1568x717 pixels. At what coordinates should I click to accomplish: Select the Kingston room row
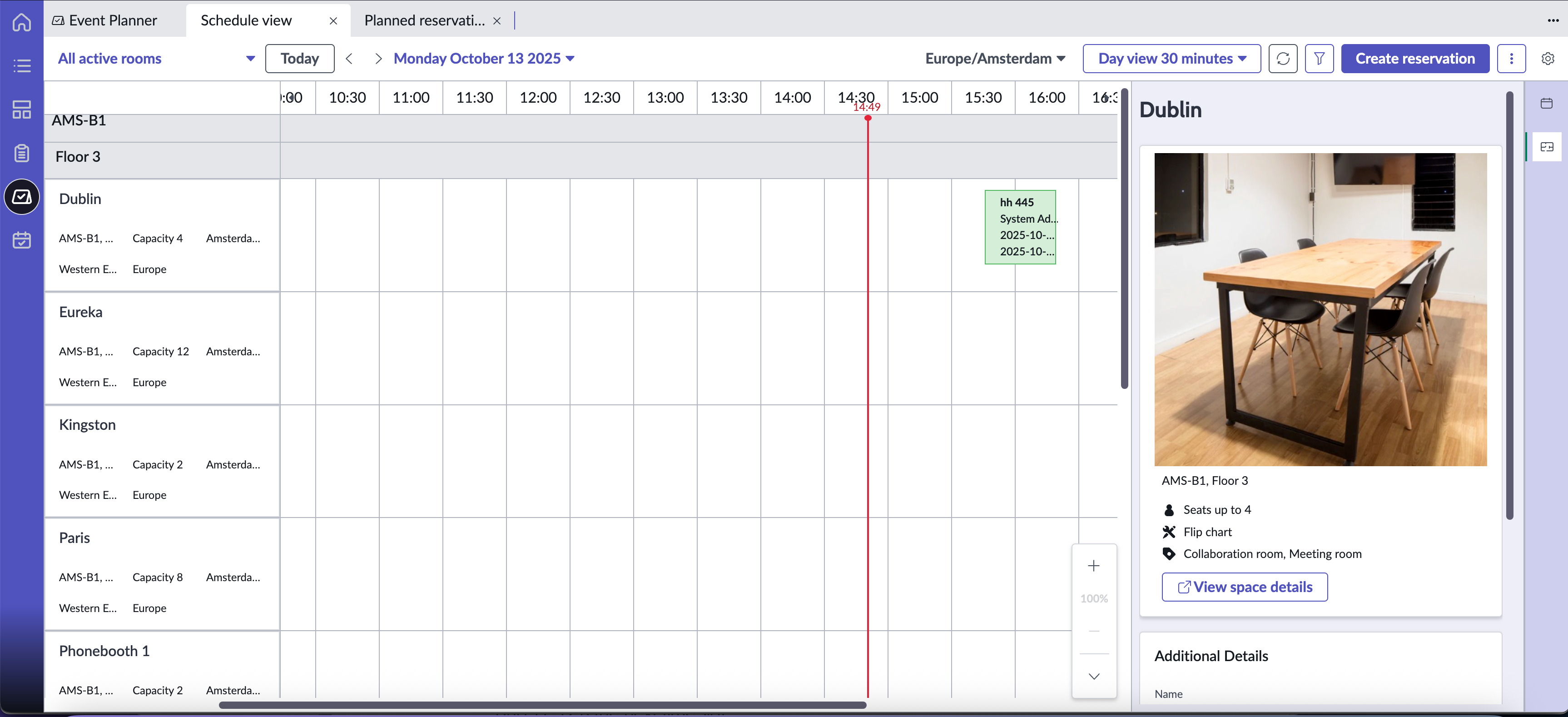click(x=162, y=461)
